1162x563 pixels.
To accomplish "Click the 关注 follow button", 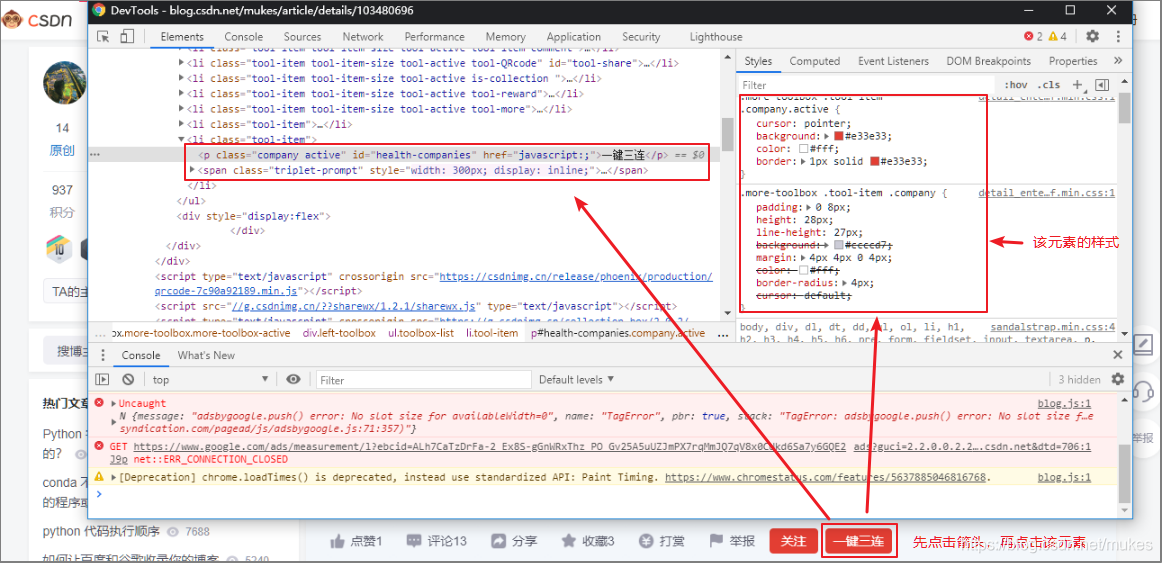I will (794, 541).
